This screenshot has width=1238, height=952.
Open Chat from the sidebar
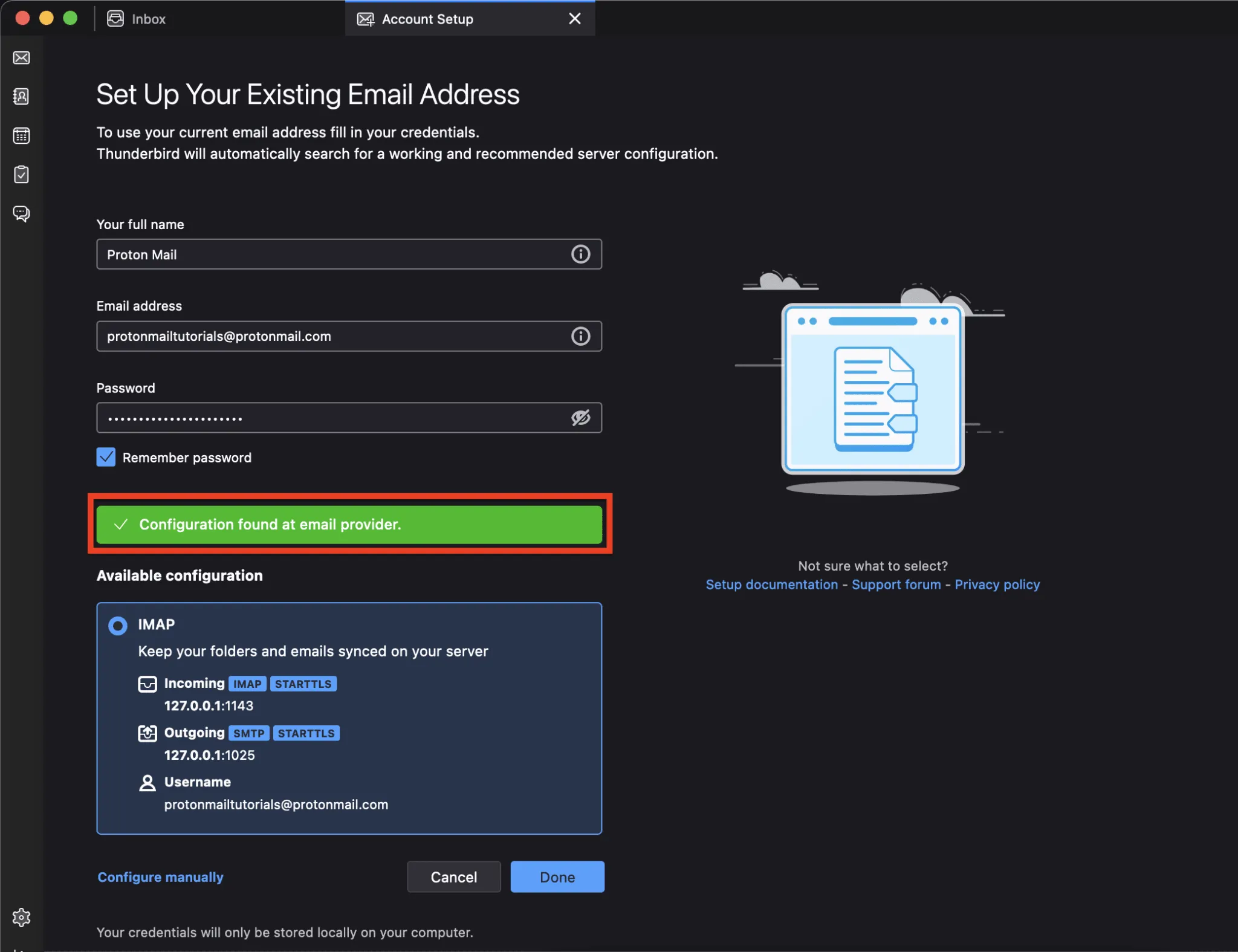click(x=22, y=214)
